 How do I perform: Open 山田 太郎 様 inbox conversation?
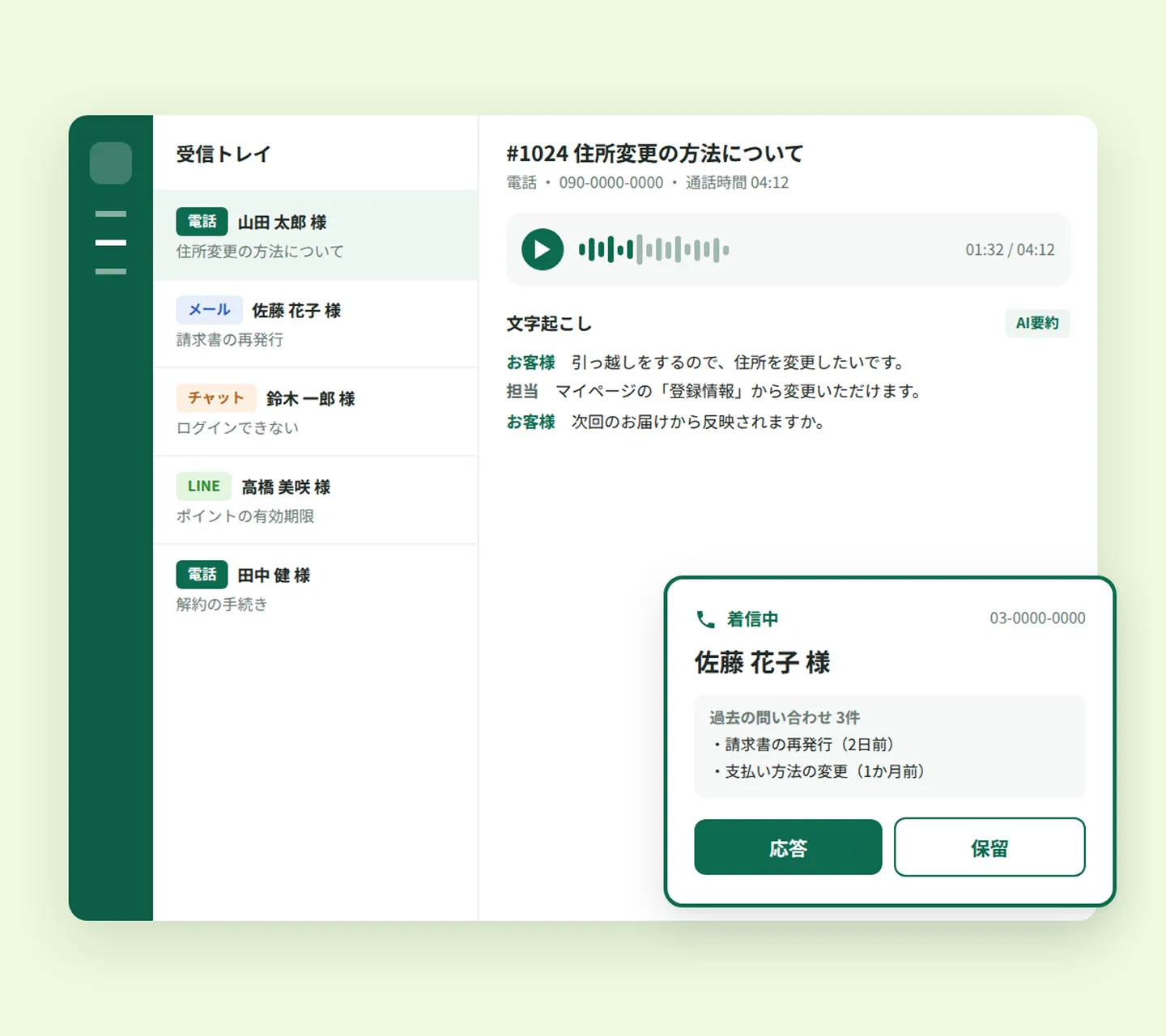pos(316,236)
